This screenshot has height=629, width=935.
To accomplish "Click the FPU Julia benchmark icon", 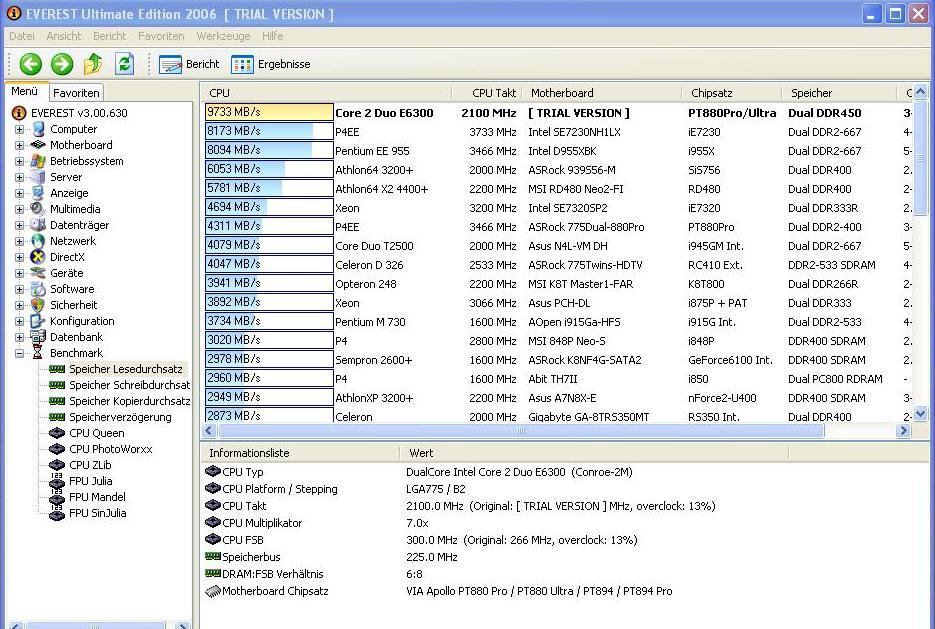I will tap(57, 481).
